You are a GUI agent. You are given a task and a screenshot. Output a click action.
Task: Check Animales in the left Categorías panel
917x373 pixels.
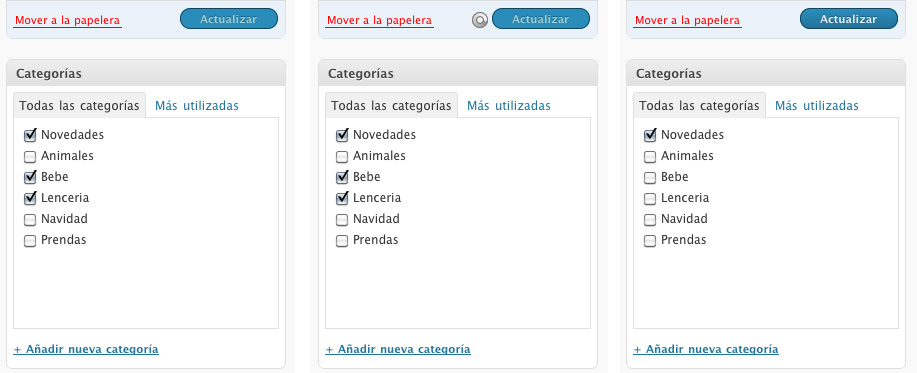click(x=30, y=157)
